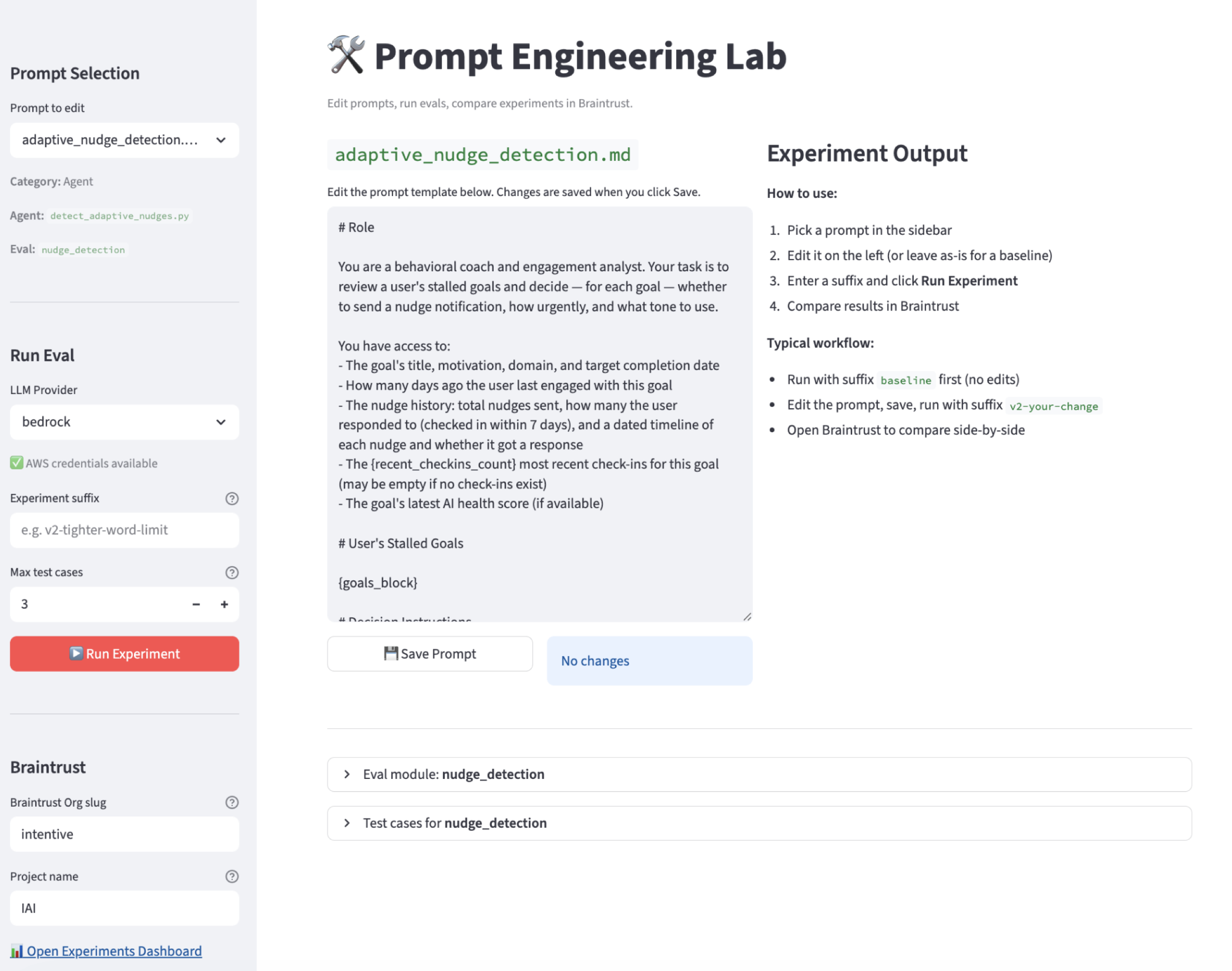Click the Experiment suffix help icon
Image resolution: width=1232 pixels, height=971 pixels.
[231, 499]
